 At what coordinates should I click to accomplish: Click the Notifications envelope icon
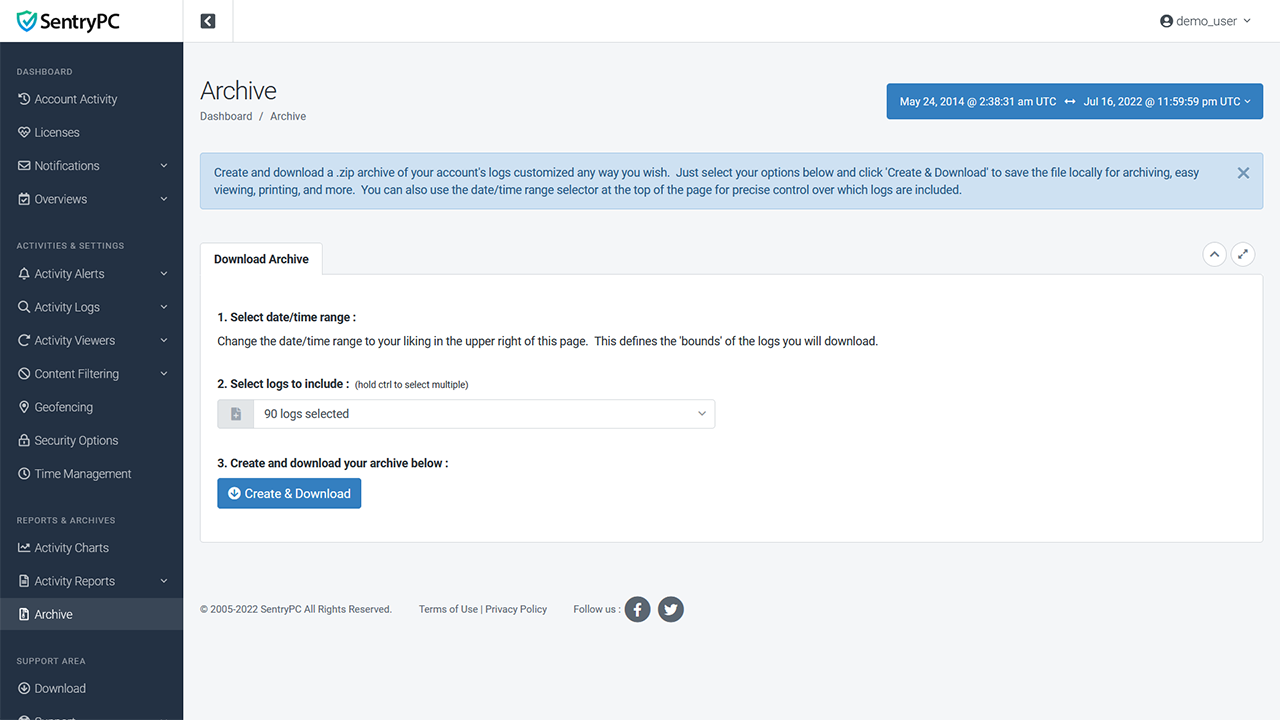[x=25, y=166]
